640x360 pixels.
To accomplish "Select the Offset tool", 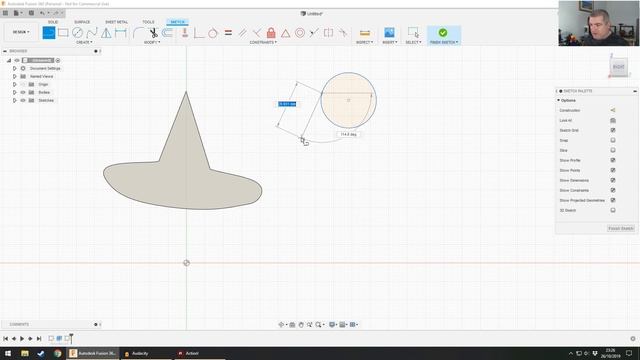I will (167, 33).
